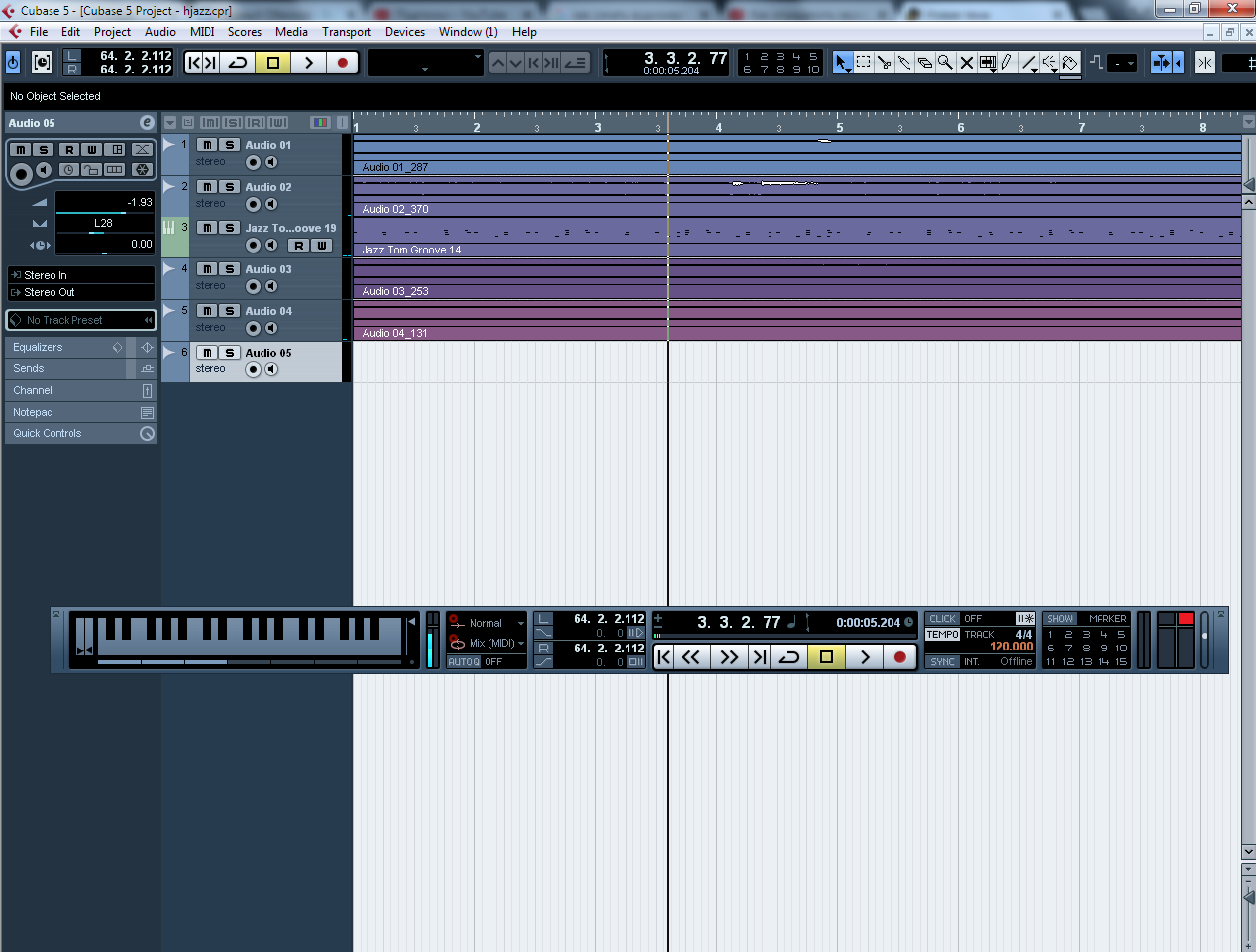1256x952 pixels.
Task: Select the Object Selection arrow tool
Action: click(x=843, y=63)
